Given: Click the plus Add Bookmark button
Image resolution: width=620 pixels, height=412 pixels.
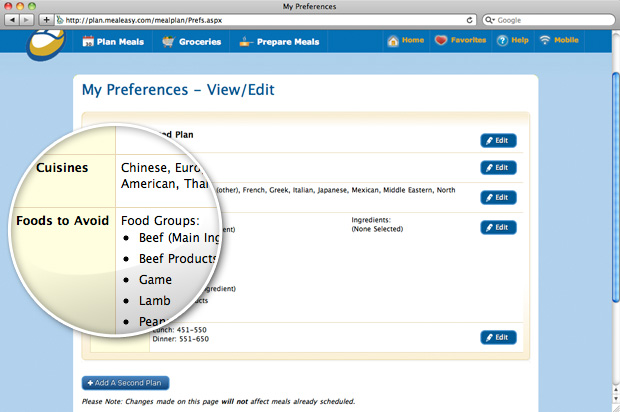Looking at the screenshot, I should 46,19.
